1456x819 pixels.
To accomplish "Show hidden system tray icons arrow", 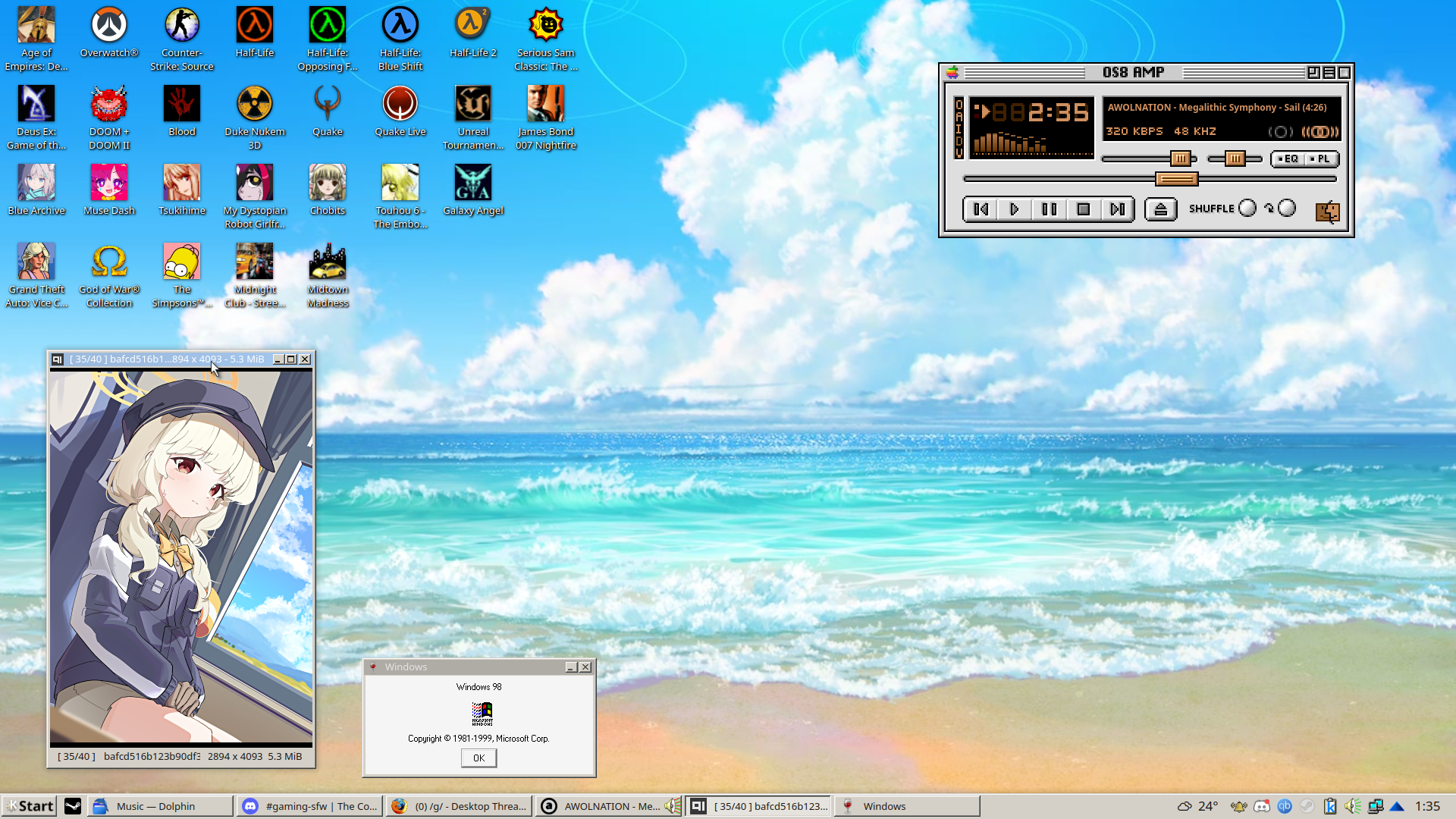I will click(1397, 806).
